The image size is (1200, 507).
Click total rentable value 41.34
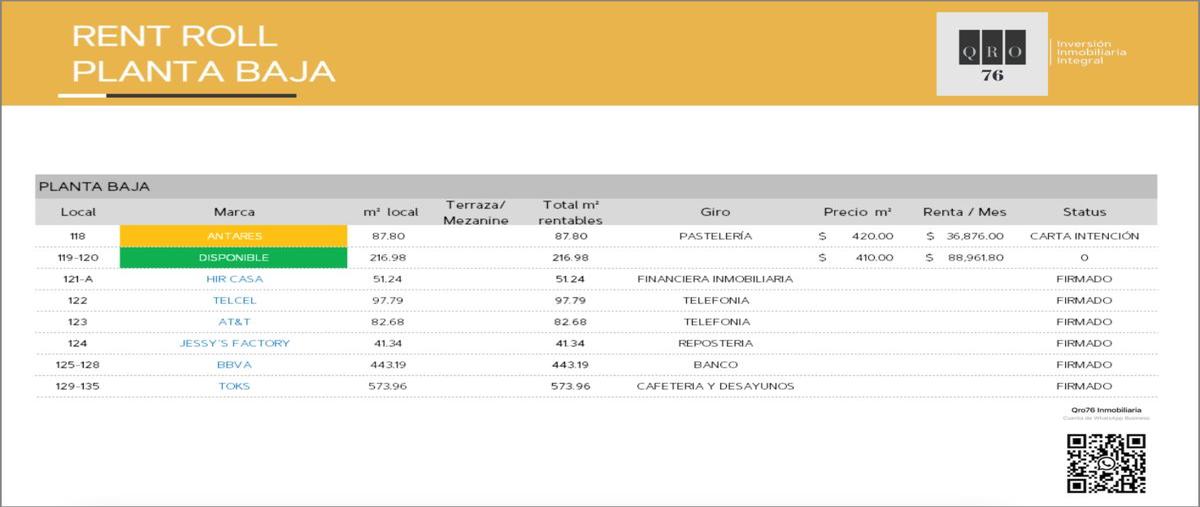(570, 343)
